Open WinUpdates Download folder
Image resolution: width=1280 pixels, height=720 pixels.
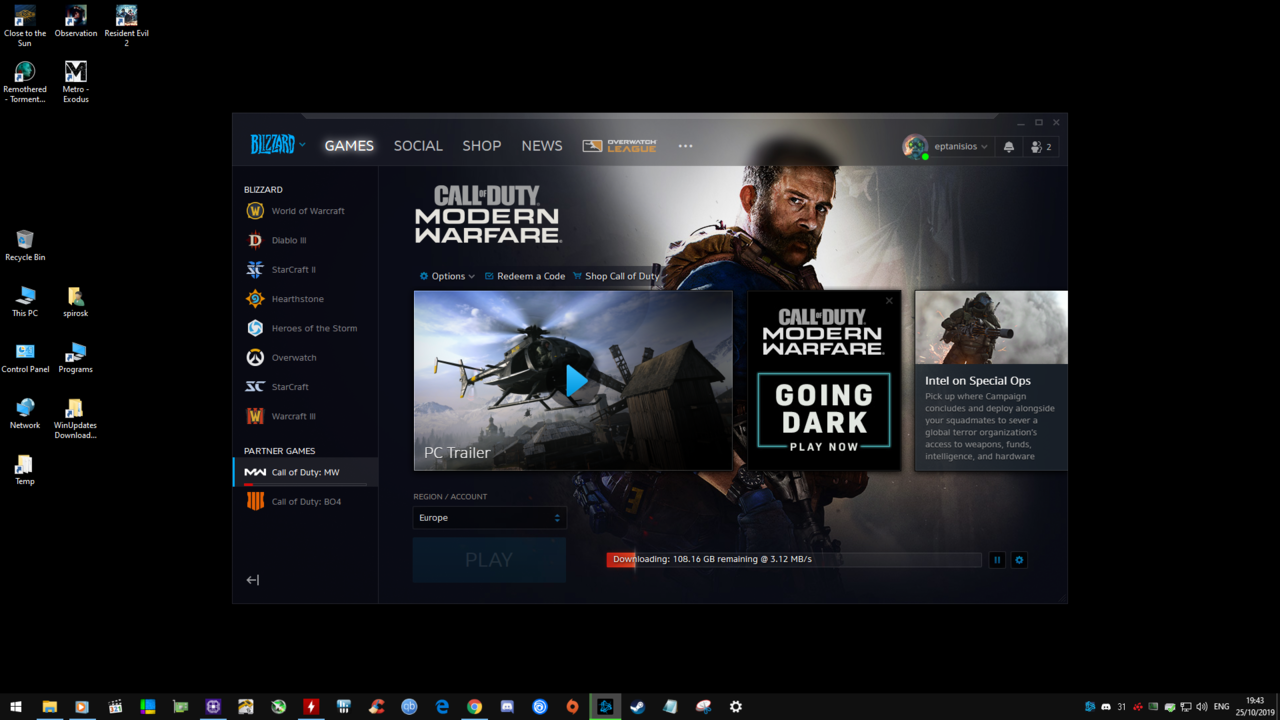76,418
